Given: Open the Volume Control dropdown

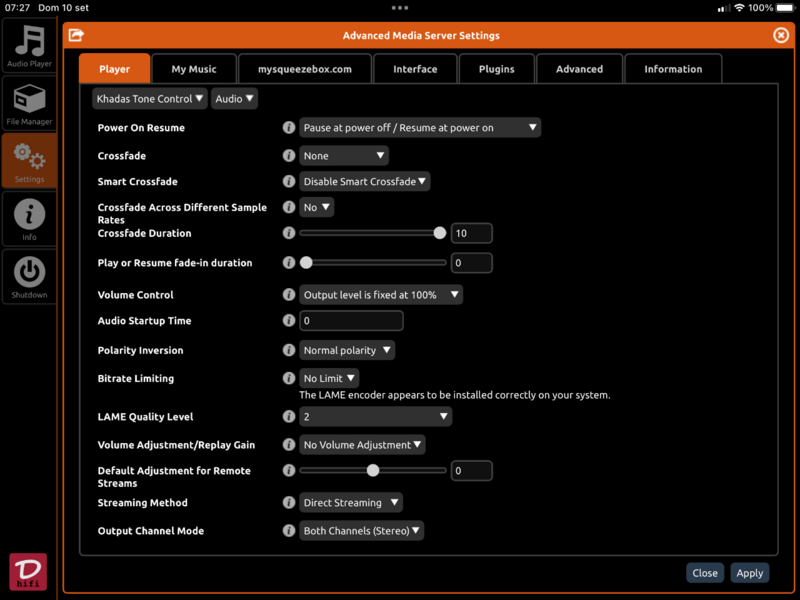Looking at the screenshot, I should (381, 295).
